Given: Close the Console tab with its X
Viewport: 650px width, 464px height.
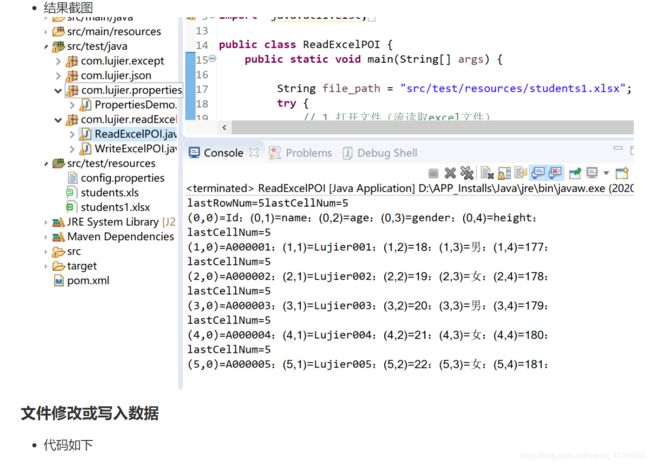Looking at the screenshot, I should click(x=254, y=153).
